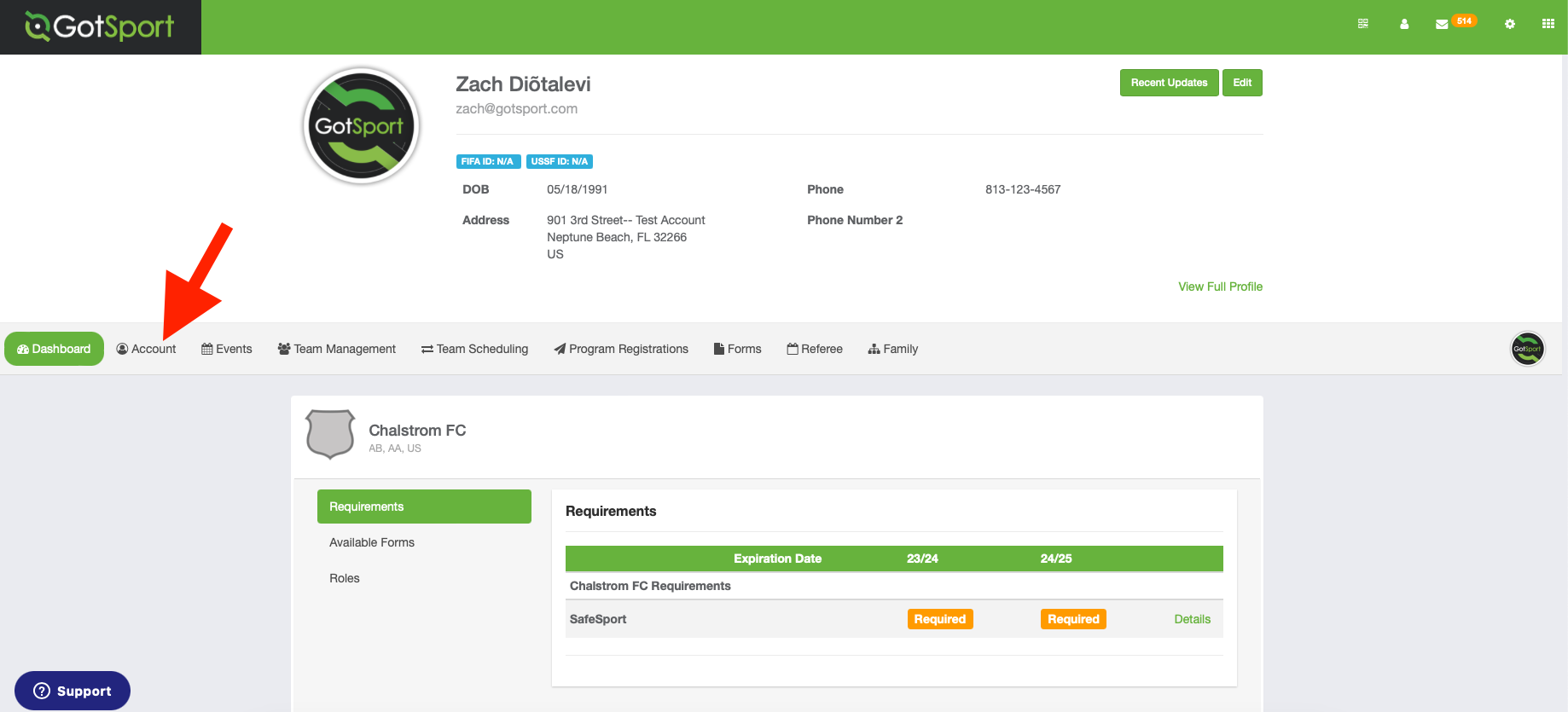Open messages envelope icon with 514 badge

pyautogui.click(x=1442, y=24)
